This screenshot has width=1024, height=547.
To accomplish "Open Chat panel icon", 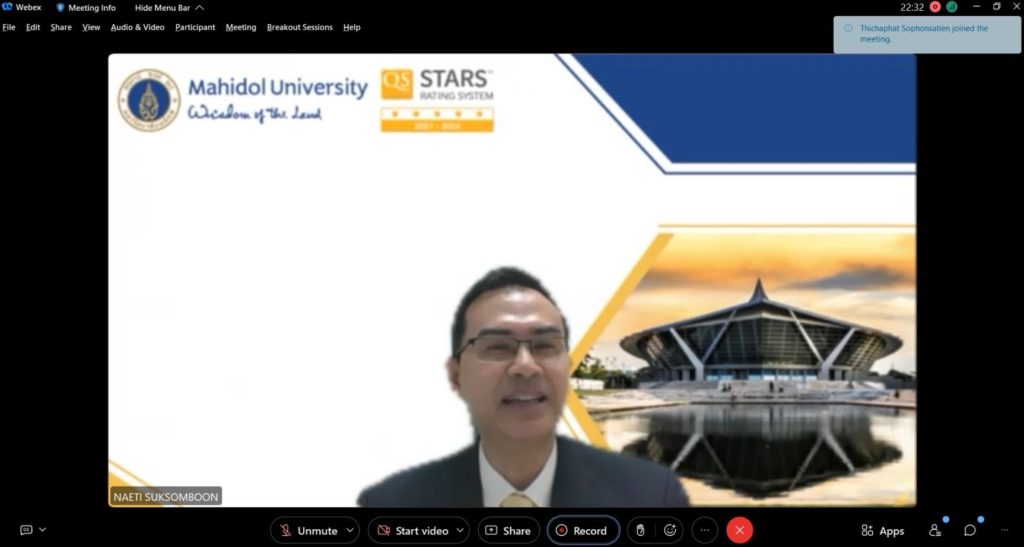I will click(970, 531).
